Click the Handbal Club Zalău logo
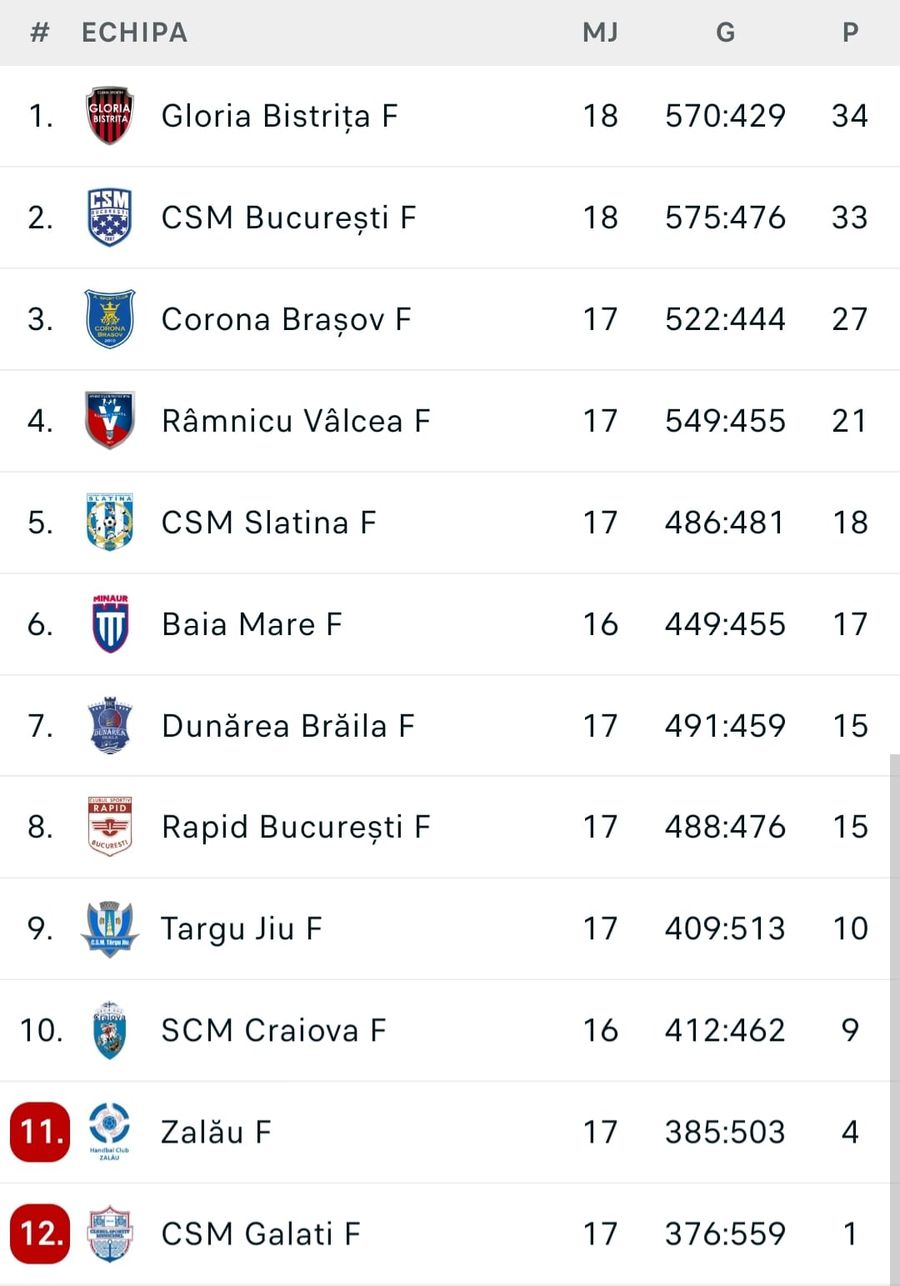 pos(110,1131)
